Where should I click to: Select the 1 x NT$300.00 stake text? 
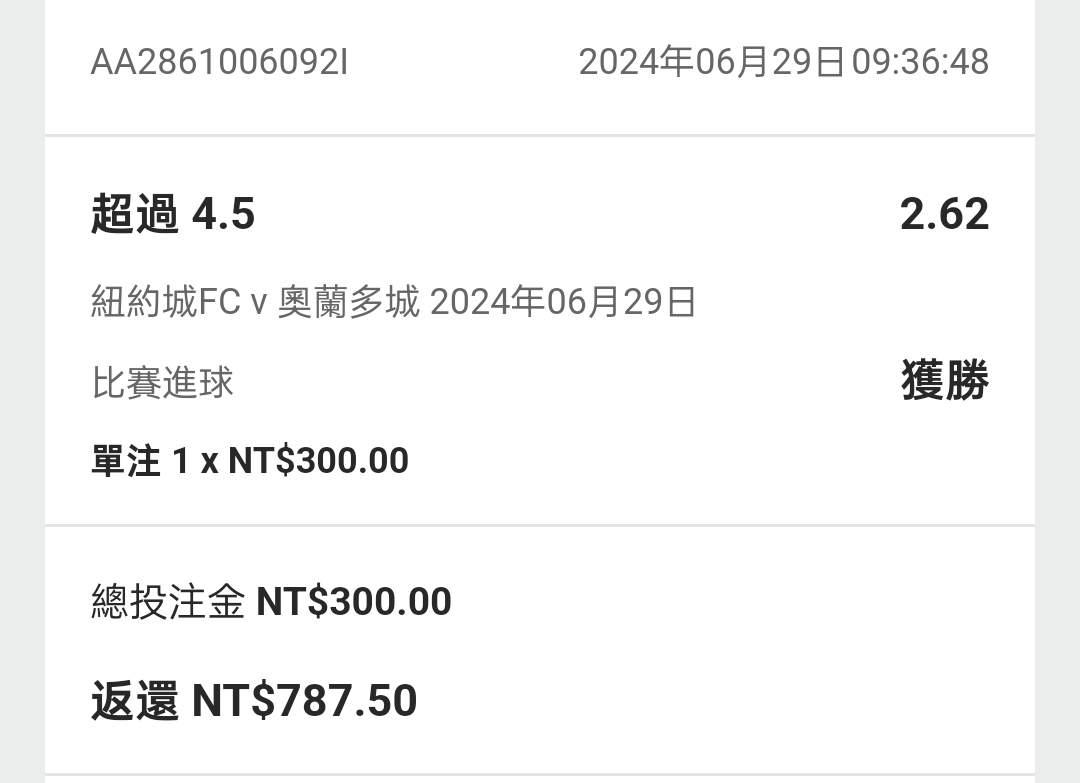(x=290, y=461)
